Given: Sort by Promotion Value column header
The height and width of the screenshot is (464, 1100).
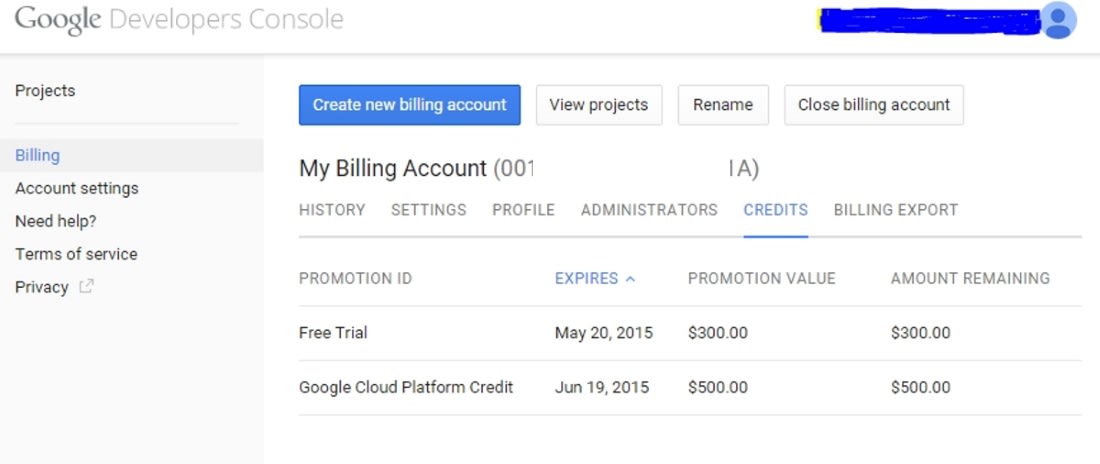Looking at the screenshot, I should pos(761,279).
